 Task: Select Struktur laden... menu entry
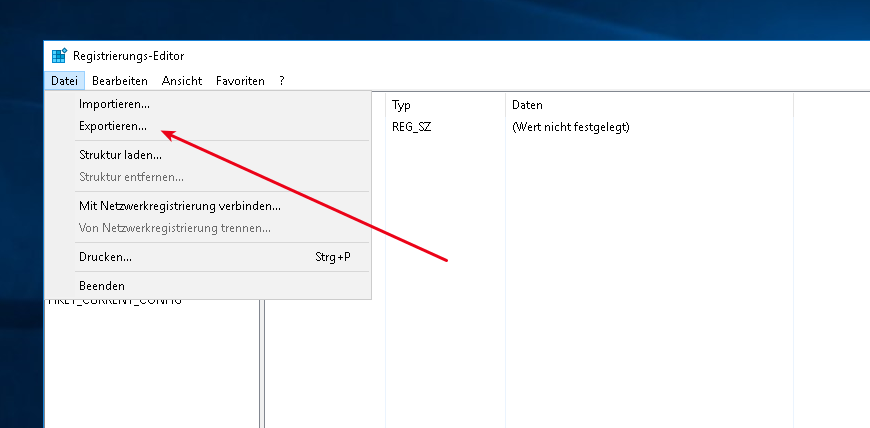208,155
